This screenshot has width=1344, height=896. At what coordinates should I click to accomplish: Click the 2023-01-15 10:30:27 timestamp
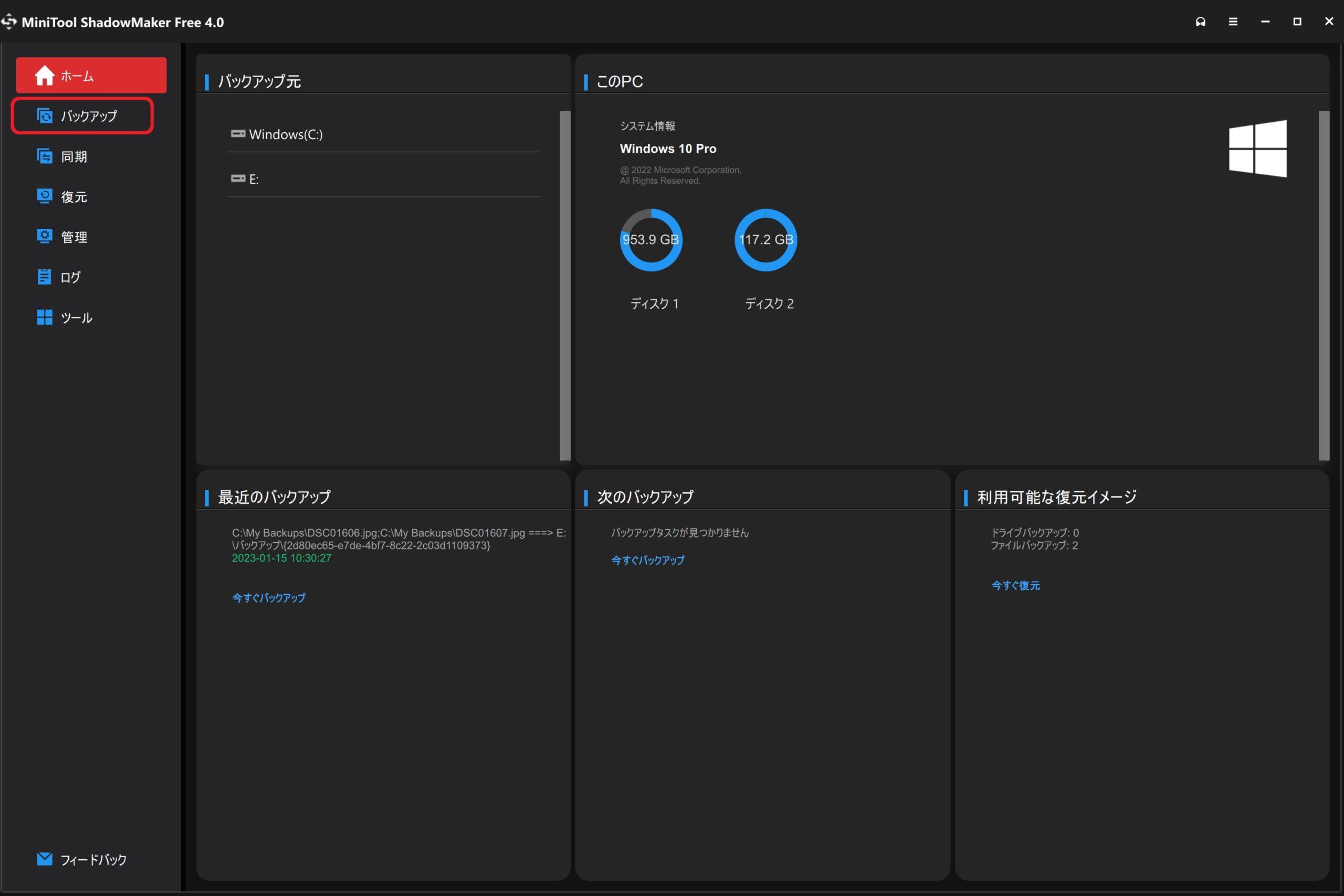(x=282, y=558)
